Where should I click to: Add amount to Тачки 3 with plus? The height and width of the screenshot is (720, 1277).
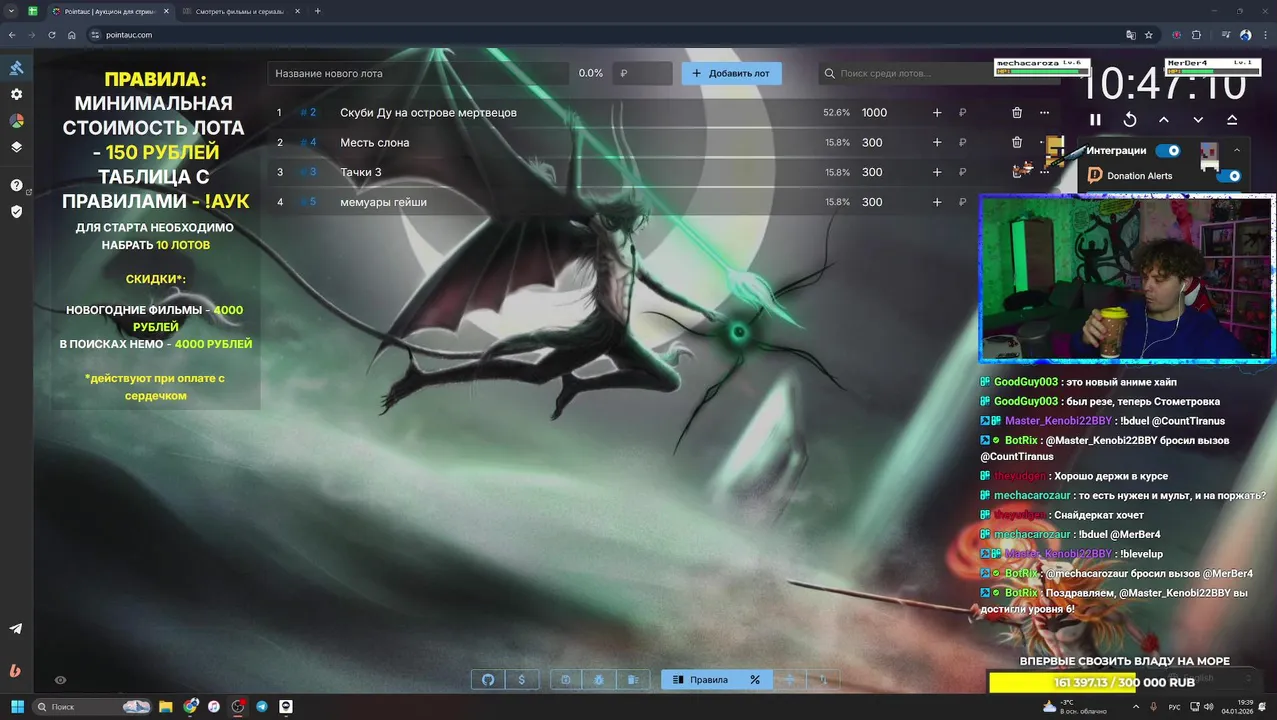click(x=937, y=172)
